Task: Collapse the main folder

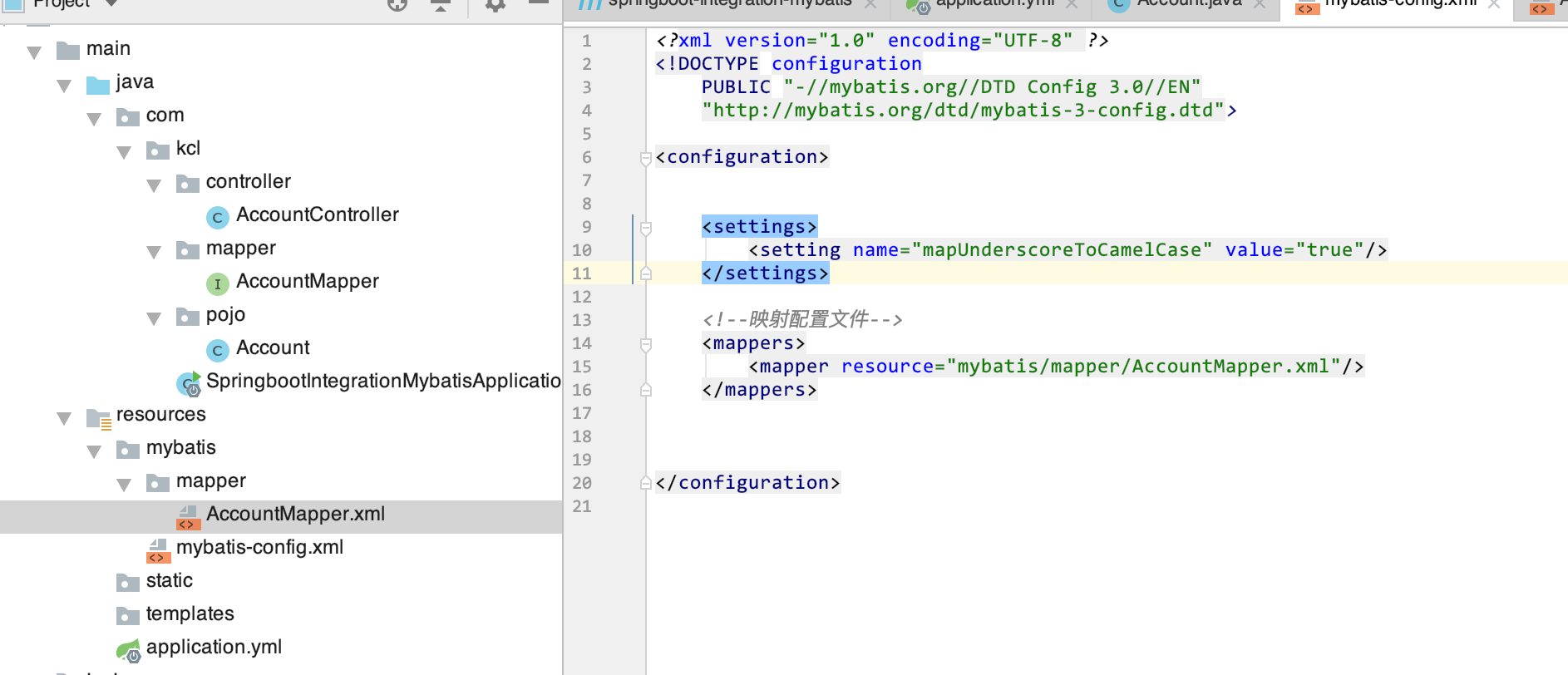Action: [34, 52]
